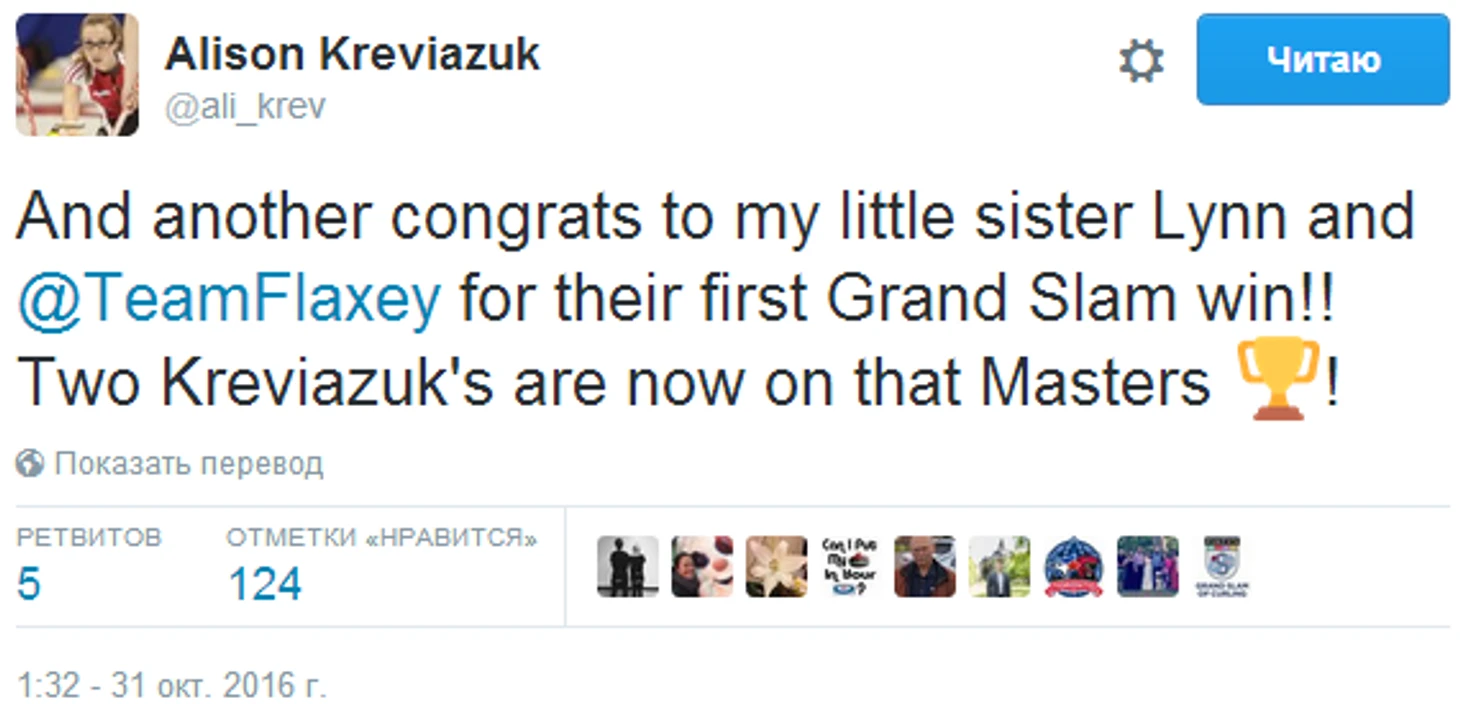View the 124 likes count

pos(264,584)
